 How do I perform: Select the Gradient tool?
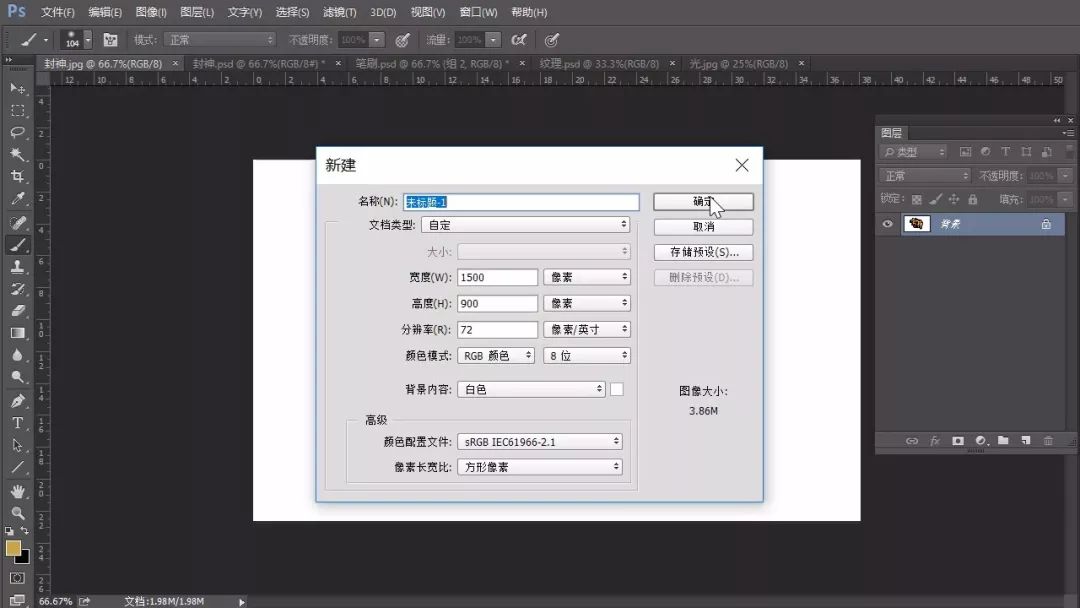tap(17, 333)
